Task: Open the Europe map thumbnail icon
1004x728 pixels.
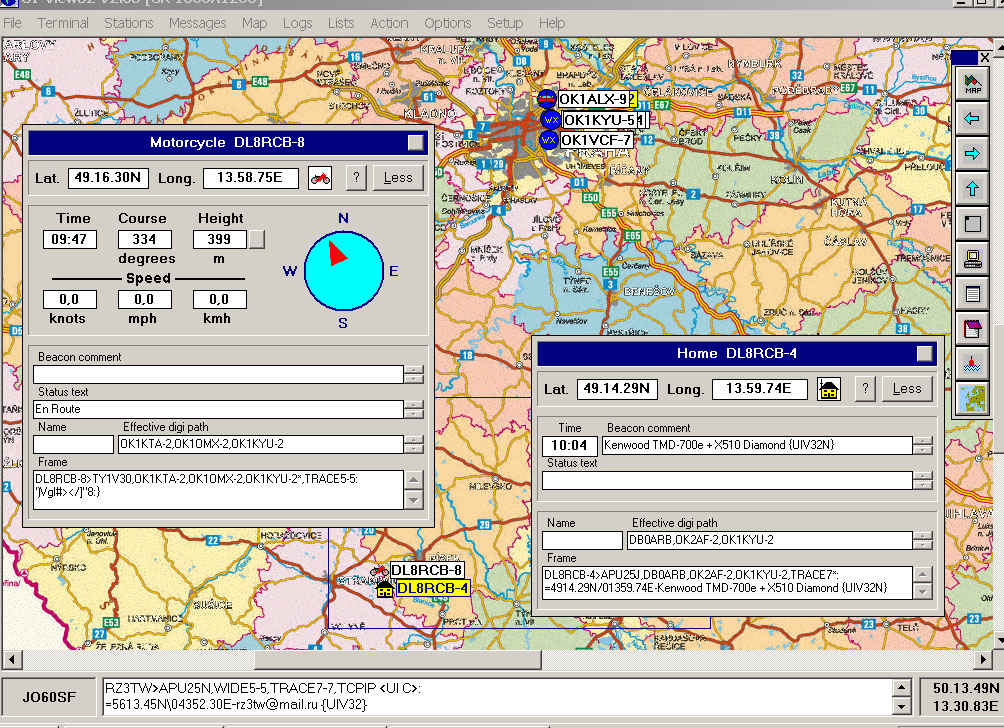Action: coord(970,400)
